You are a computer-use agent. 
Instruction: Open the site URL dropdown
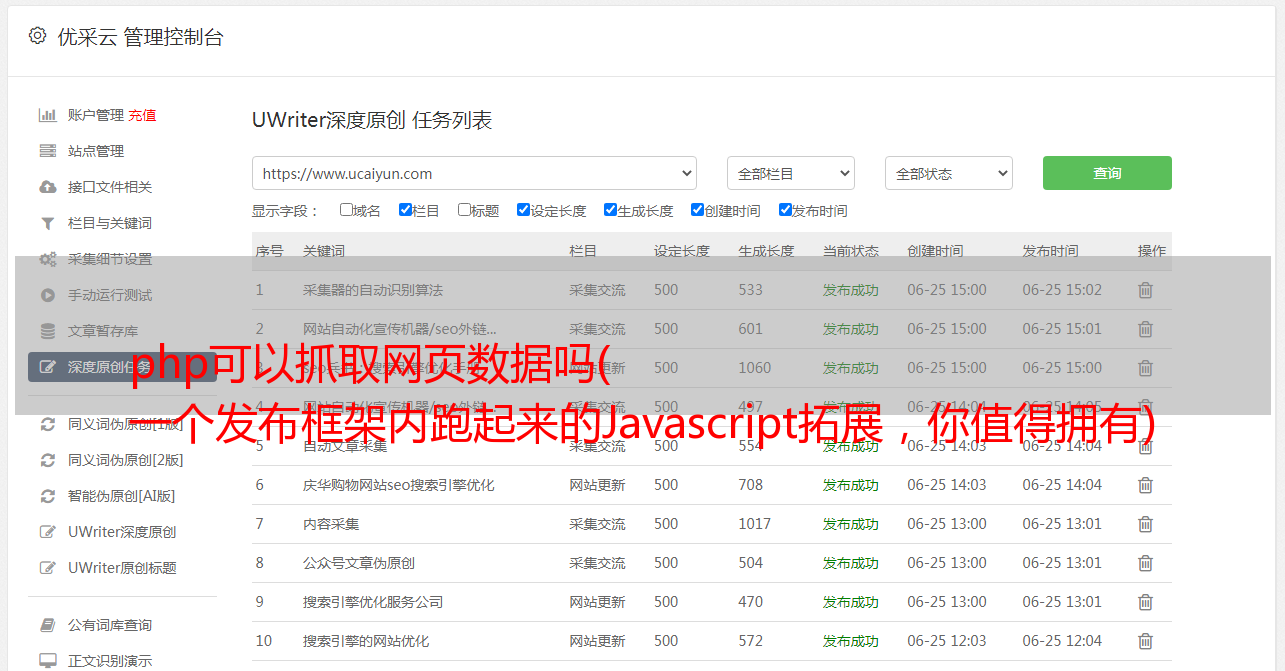474,173
